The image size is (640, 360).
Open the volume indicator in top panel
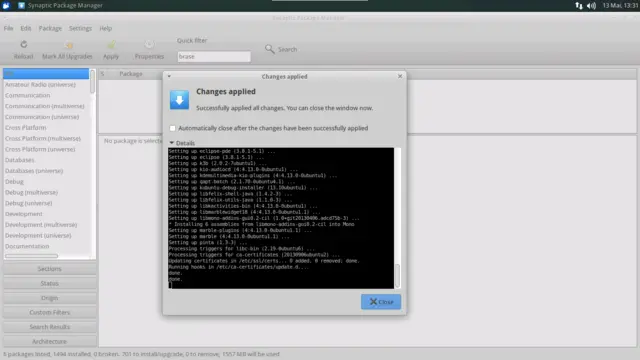click(x=591, y=6)
